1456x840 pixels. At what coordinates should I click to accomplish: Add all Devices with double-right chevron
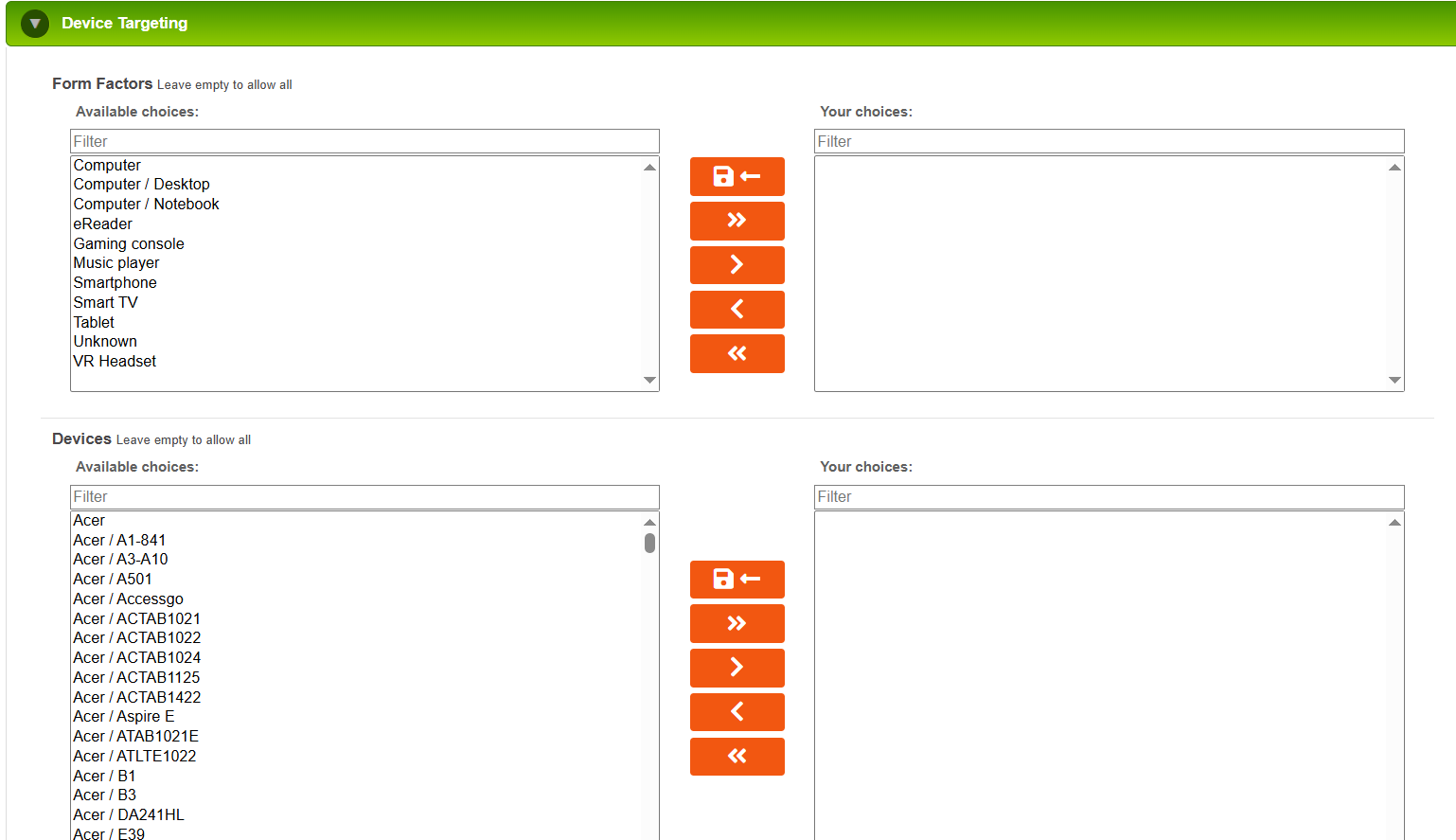tap(737, 623)
